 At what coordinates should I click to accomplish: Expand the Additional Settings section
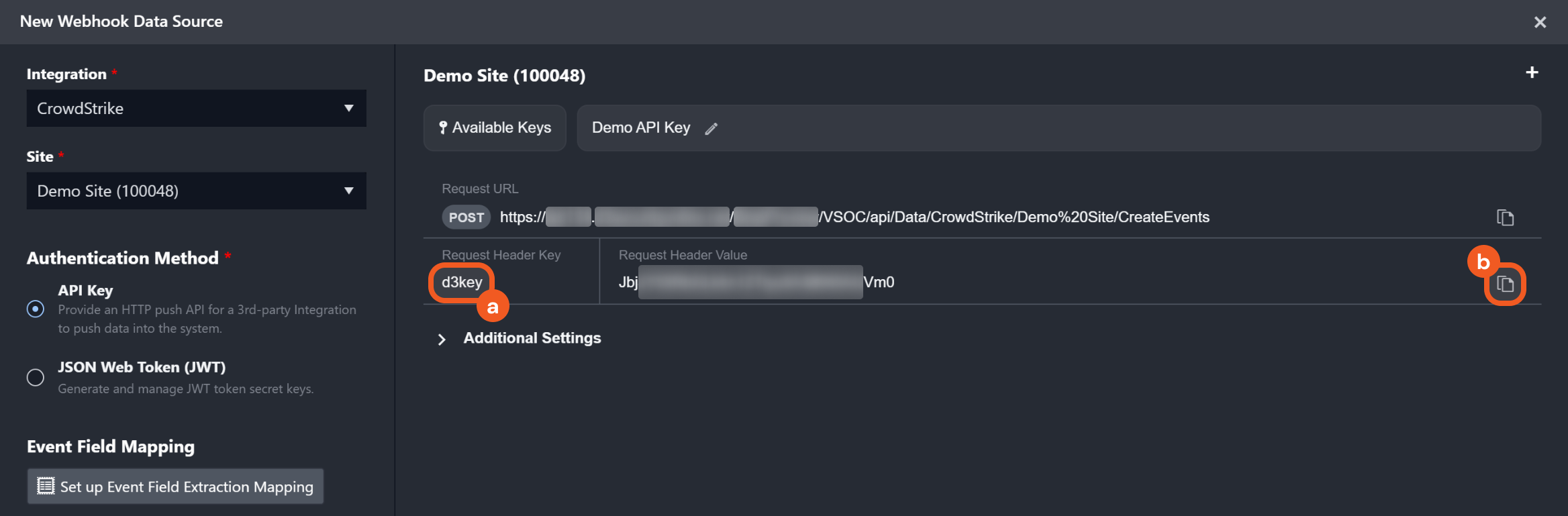point(442,339)
